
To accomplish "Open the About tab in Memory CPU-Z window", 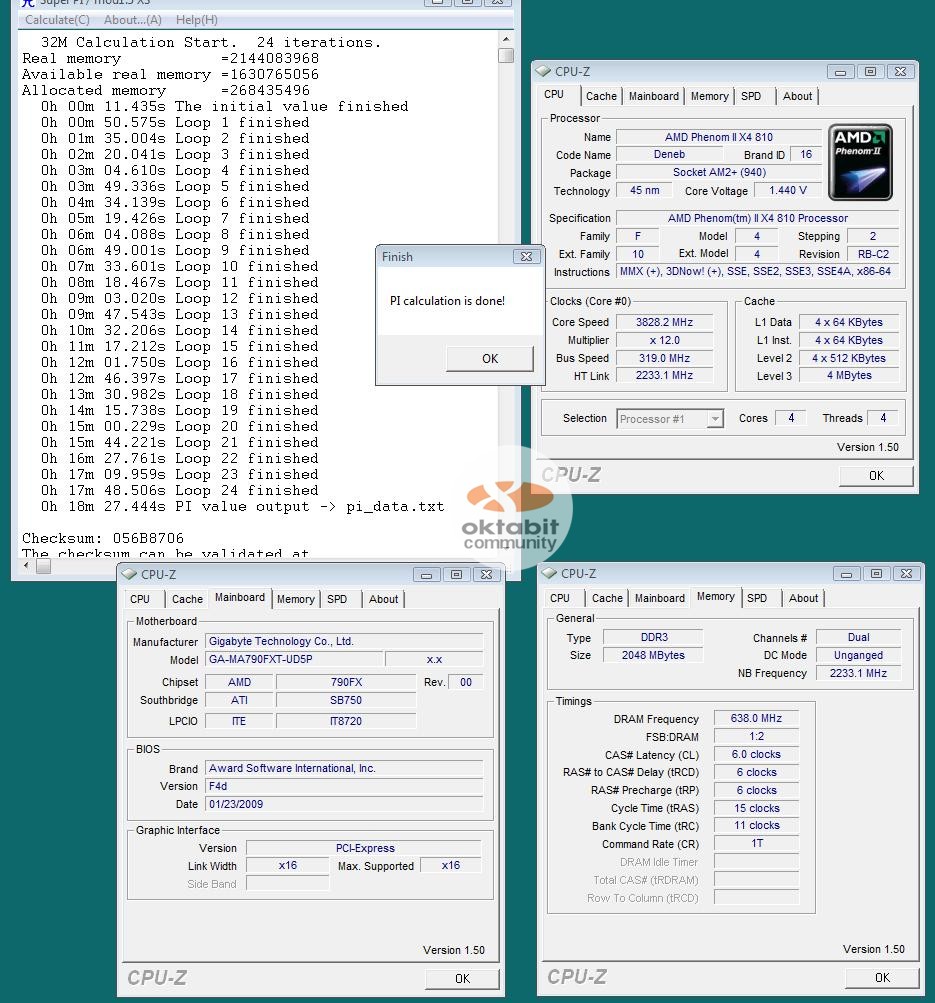I will point(803,598).
